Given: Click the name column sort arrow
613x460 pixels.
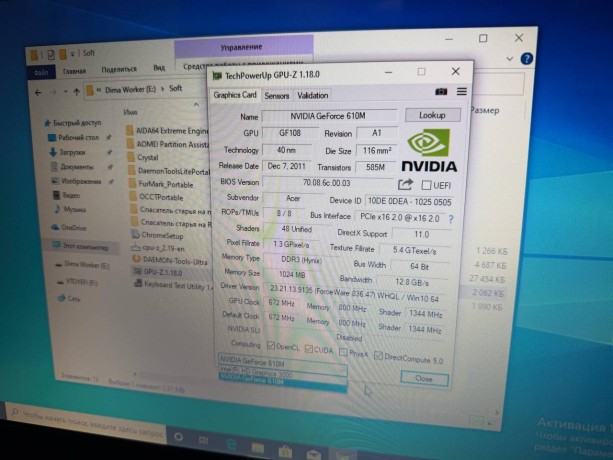Looking at the screenshot, I should tap(196, 104).
